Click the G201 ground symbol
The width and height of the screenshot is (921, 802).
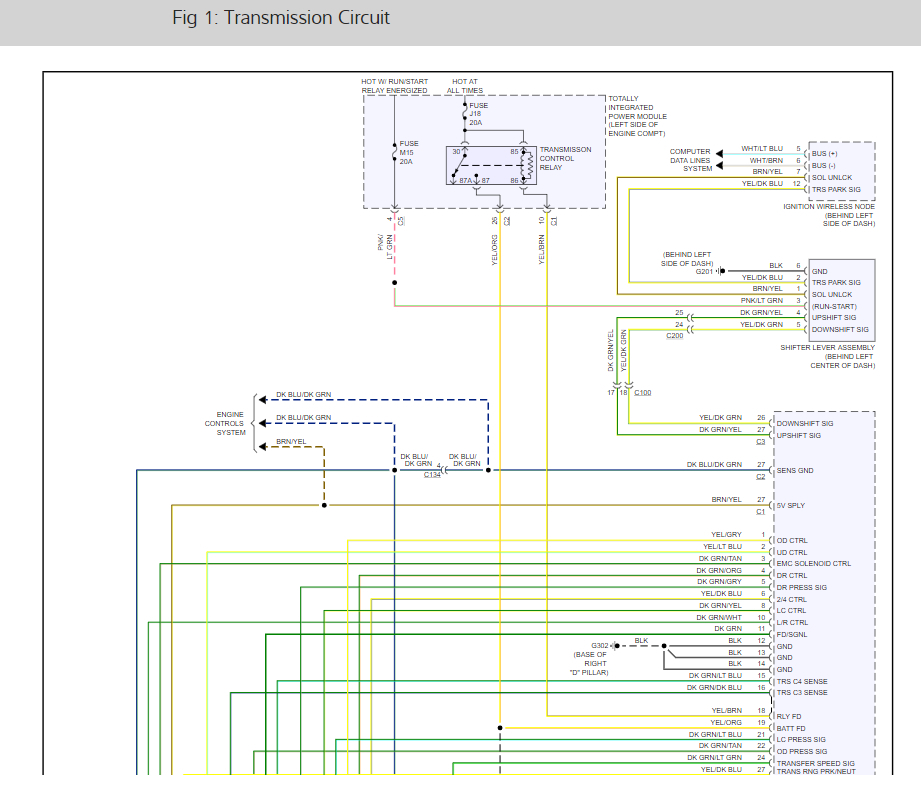tap(721, 271)
